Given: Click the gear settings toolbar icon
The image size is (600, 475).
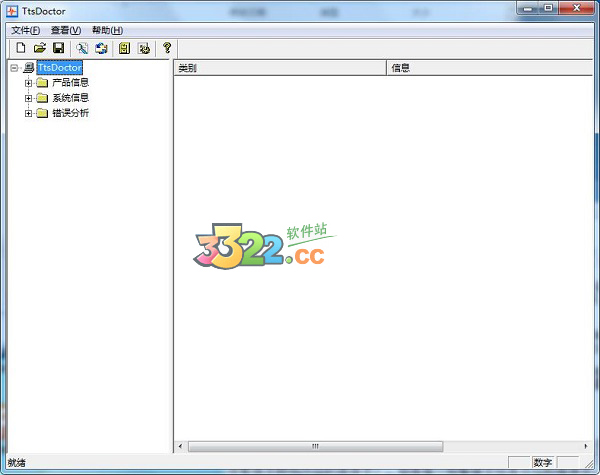Looking at the screenshot, I should [x=144, y=48].
